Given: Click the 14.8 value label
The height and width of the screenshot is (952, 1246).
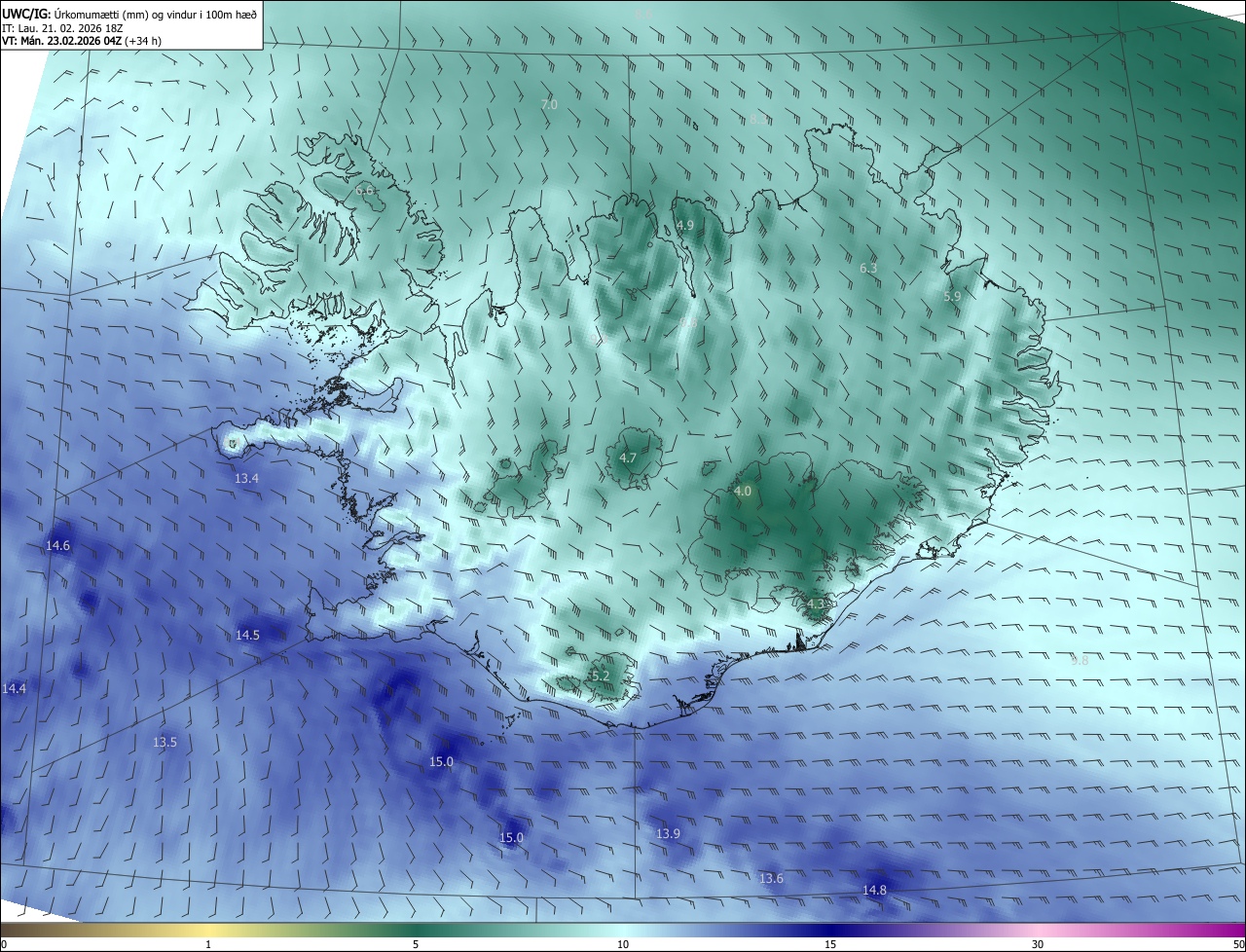Looking at the screenshot, I should tap(874, 890).
